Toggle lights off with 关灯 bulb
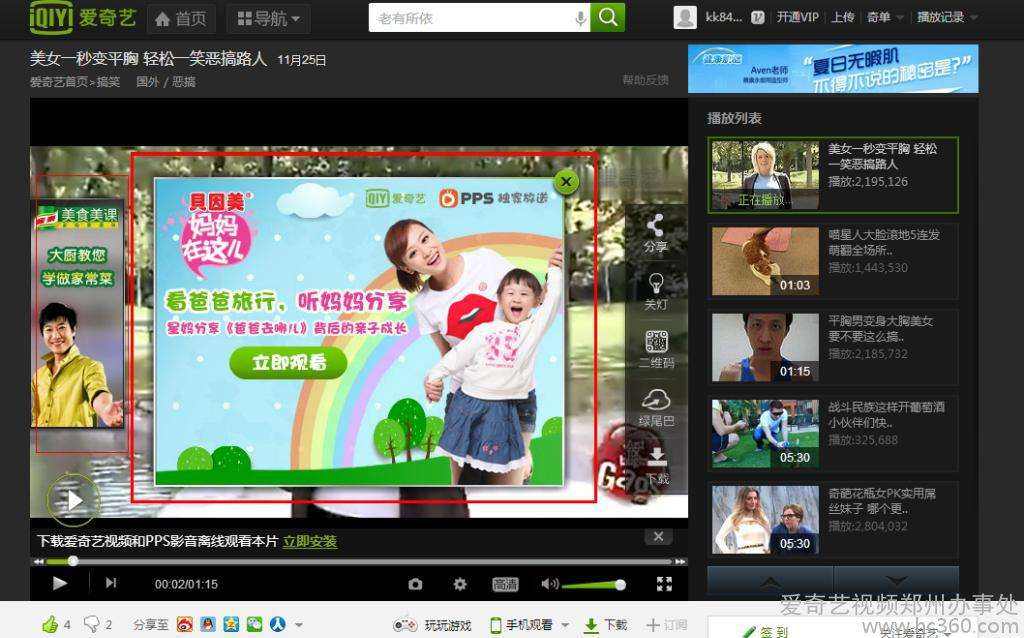 (655, 291)
